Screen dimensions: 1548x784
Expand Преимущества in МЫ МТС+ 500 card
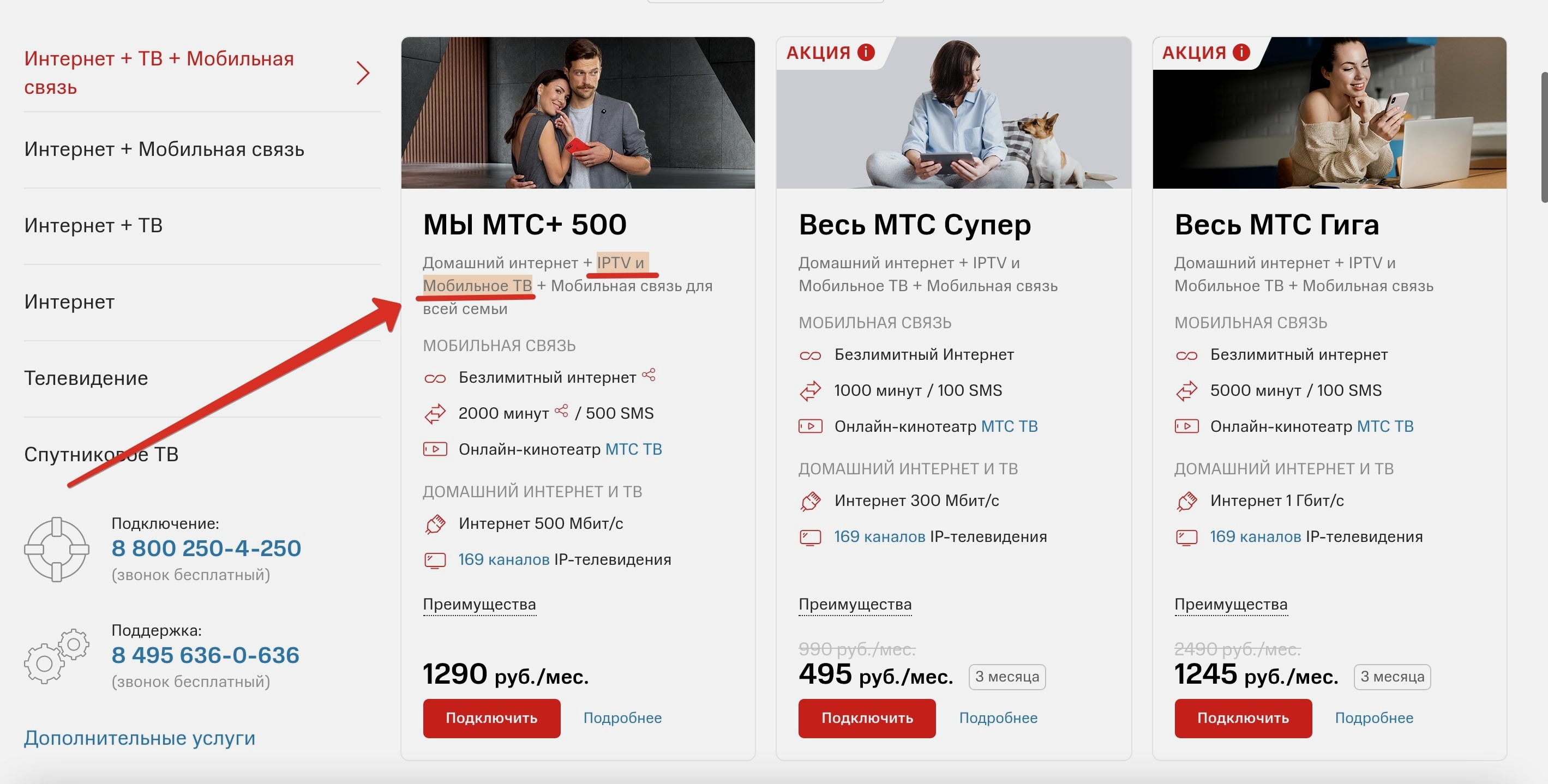click(x=479, y=605)
